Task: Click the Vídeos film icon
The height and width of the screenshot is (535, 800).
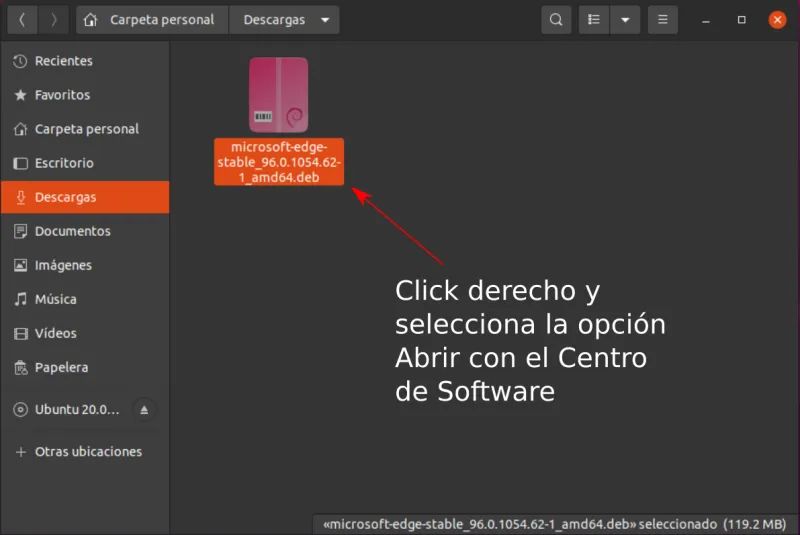Action: tap(20, 334)
